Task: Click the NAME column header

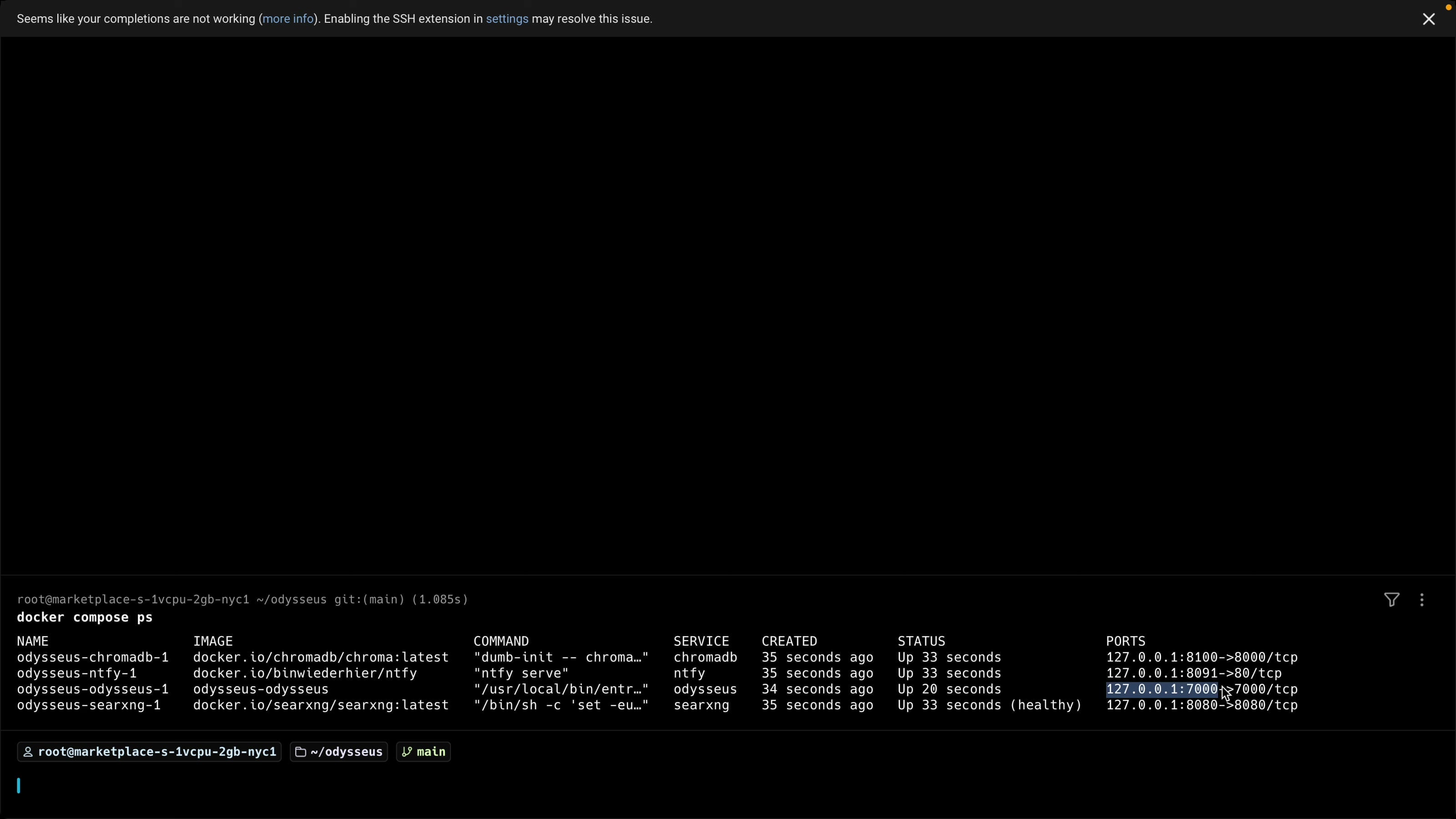Action: point(33,641)
